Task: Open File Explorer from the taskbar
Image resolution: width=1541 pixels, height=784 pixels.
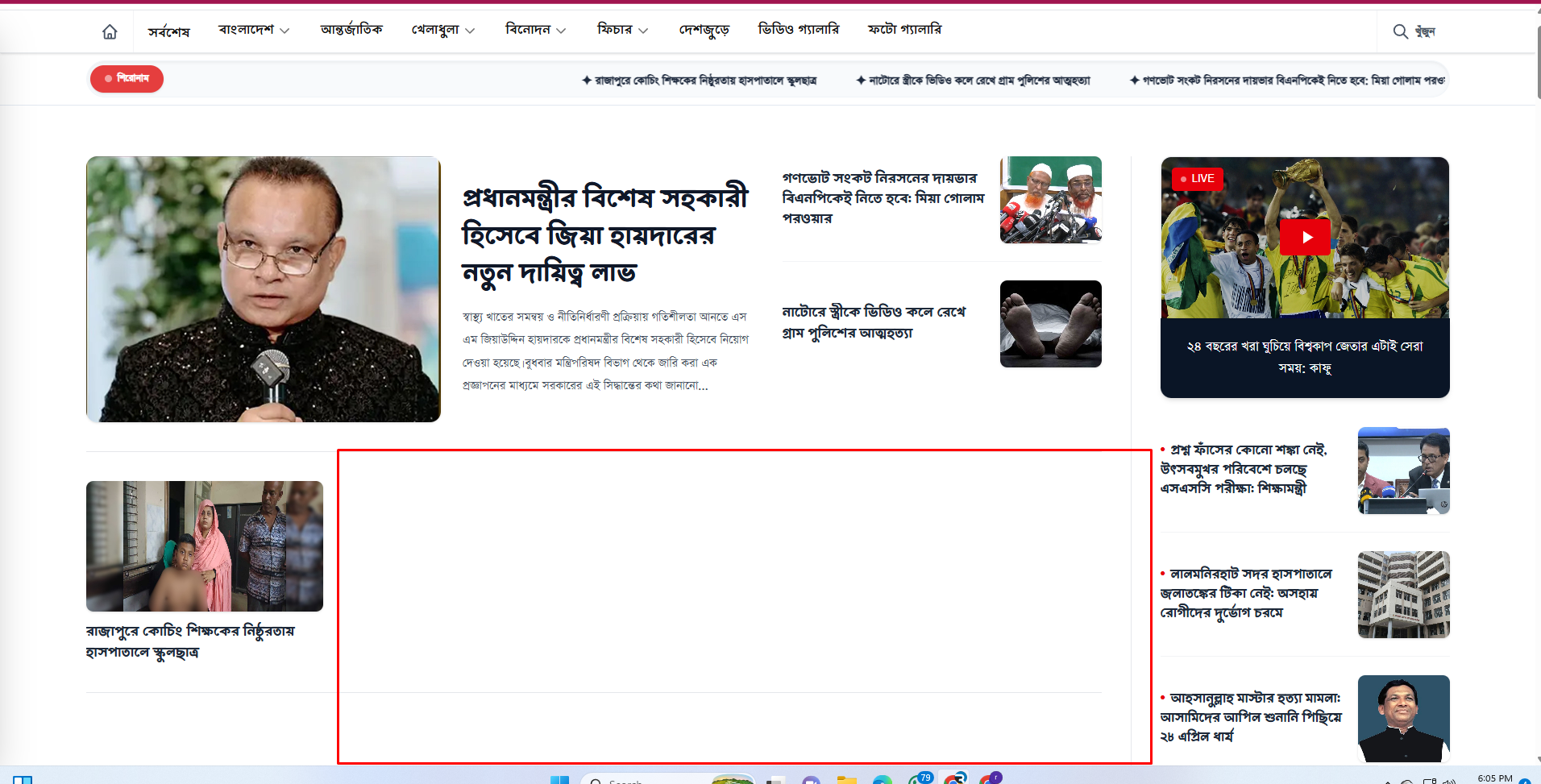Action: [x=846, y=779]
